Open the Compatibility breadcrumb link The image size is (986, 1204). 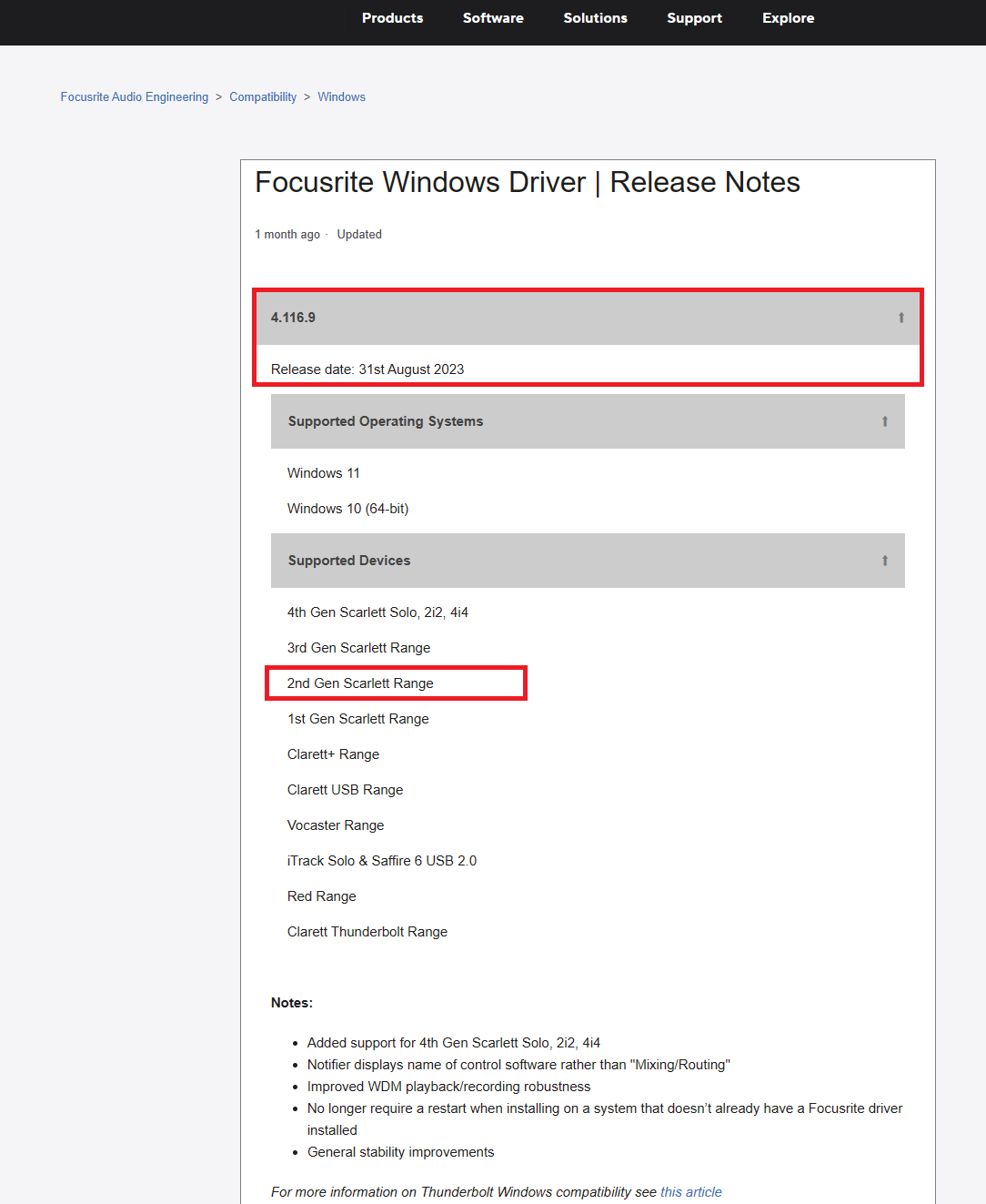click(263, 96)
